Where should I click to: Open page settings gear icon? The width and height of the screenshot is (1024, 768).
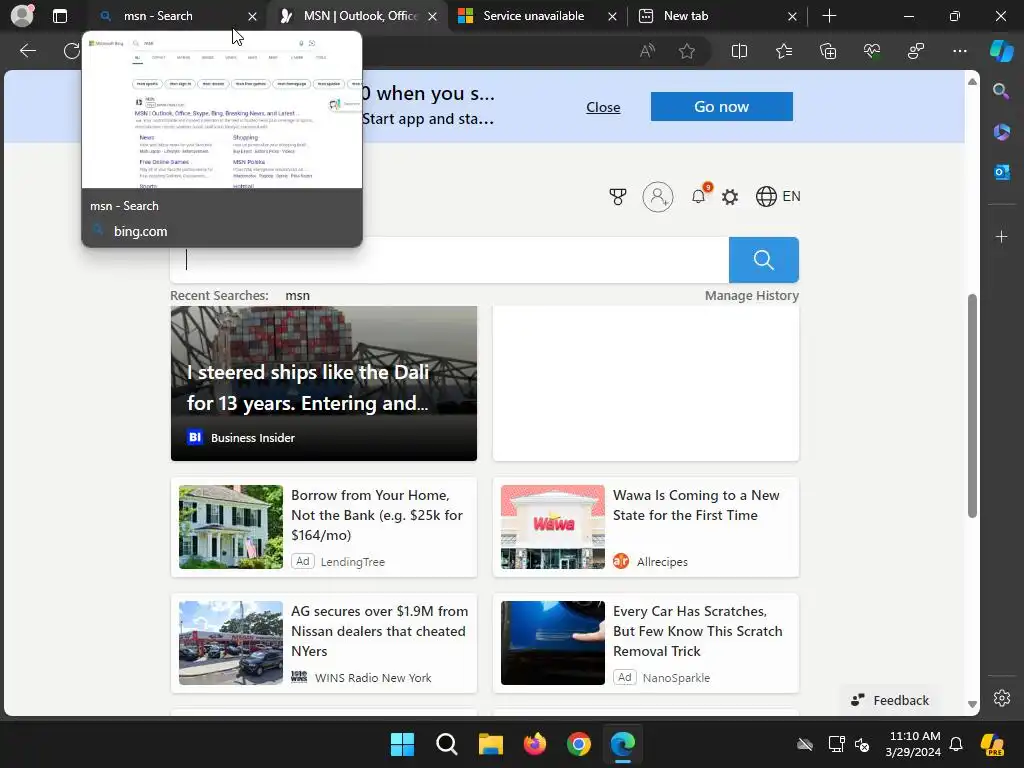[730, 197]
